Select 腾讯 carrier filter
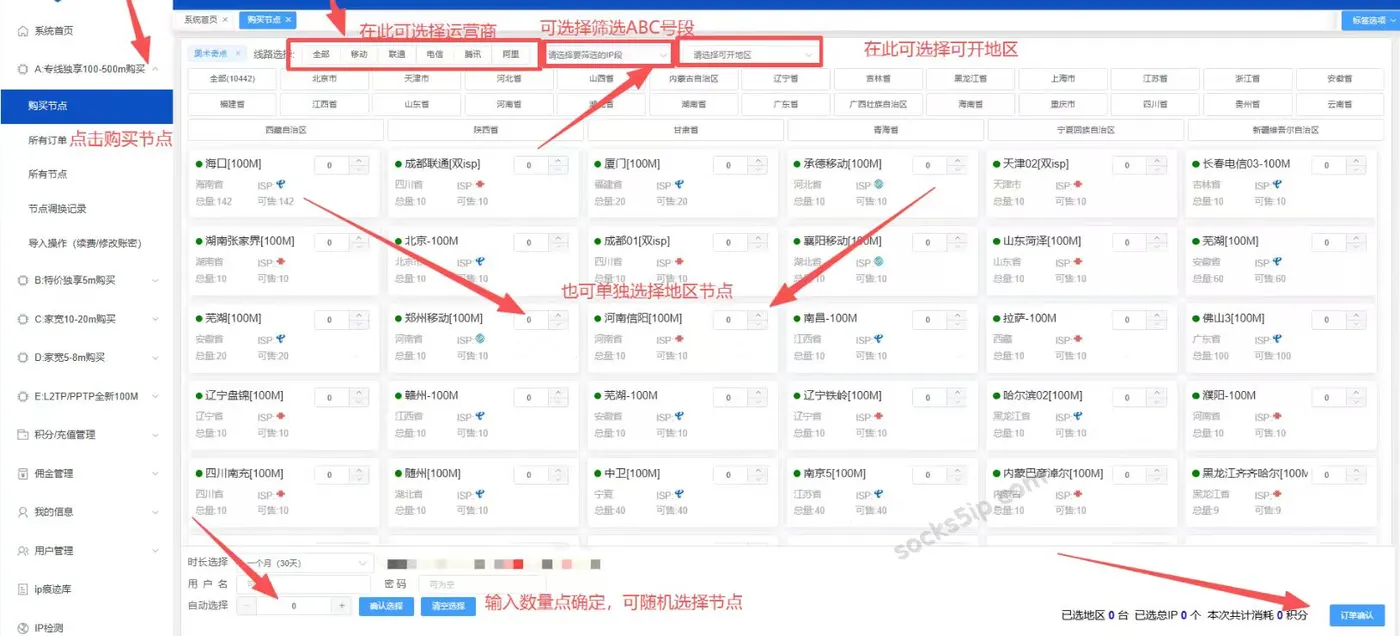1400x636 pixels. point(473,54)
